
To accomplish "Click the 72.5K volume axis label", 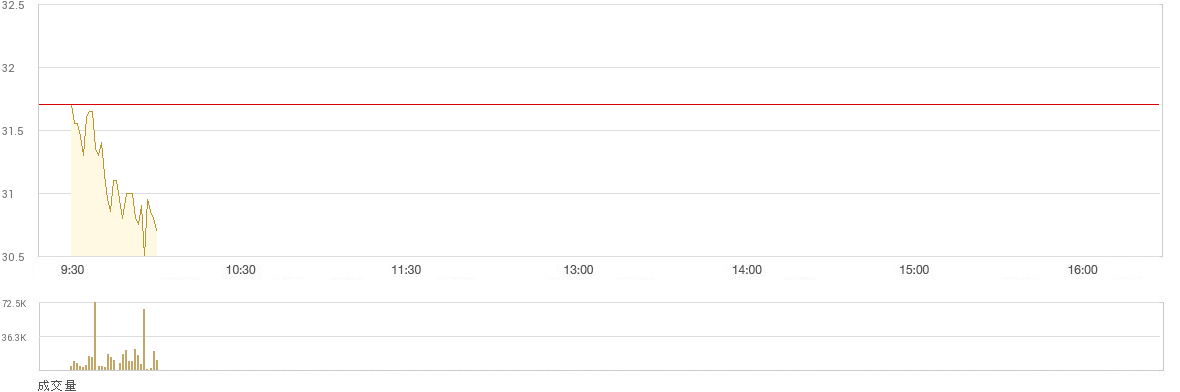I will 14,303.
